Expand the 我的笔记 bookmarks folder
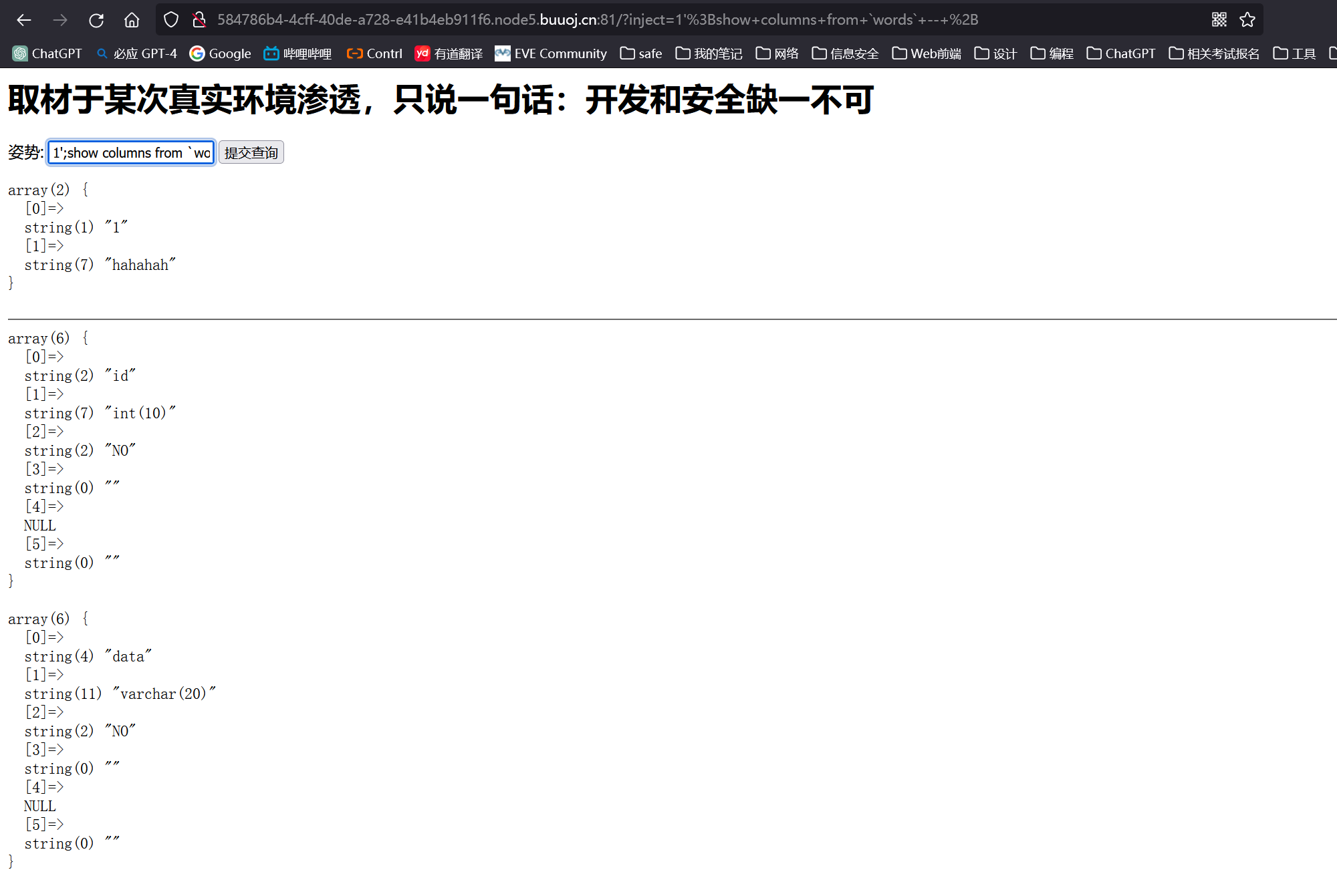 pos(709,53)
